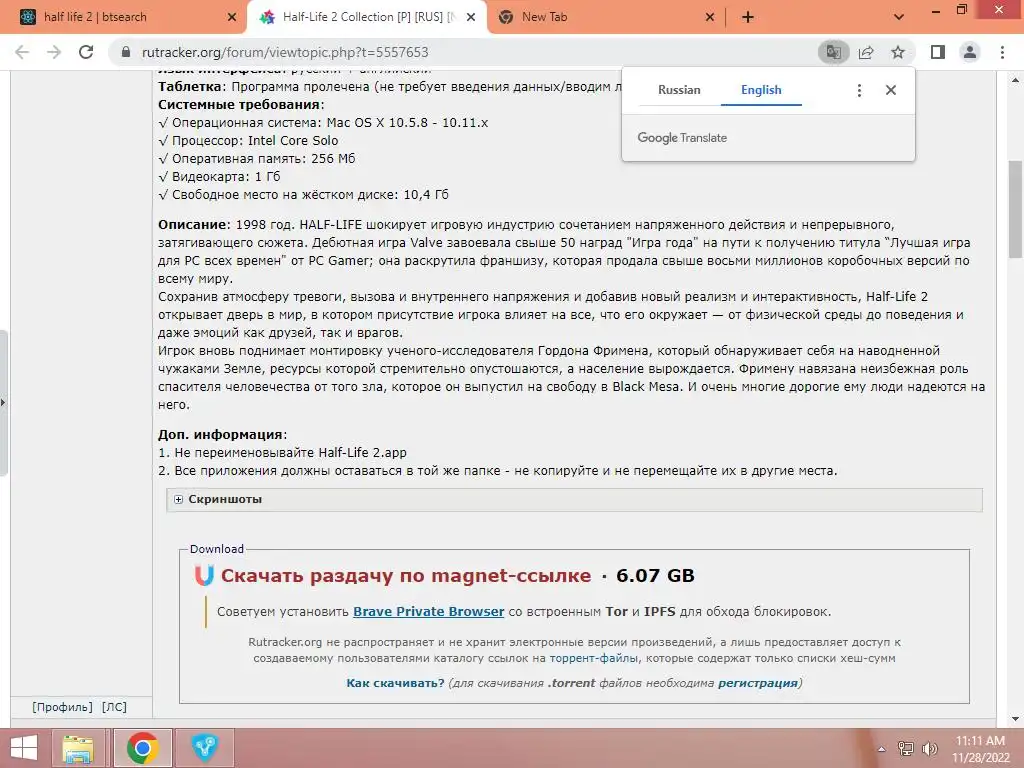Click the '6.07 GB' size text
The image size is (1024, 768).
pyautogui.click(x=655, y=575)
